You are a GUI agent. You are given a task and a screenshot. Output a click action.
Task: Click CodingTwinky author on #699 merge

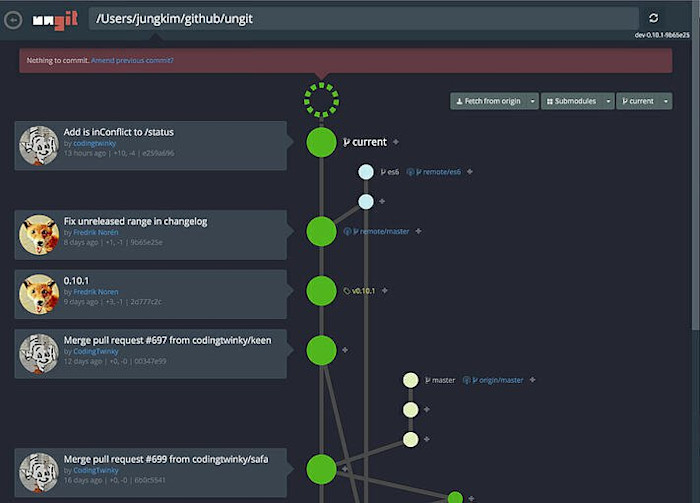point(96,470)
